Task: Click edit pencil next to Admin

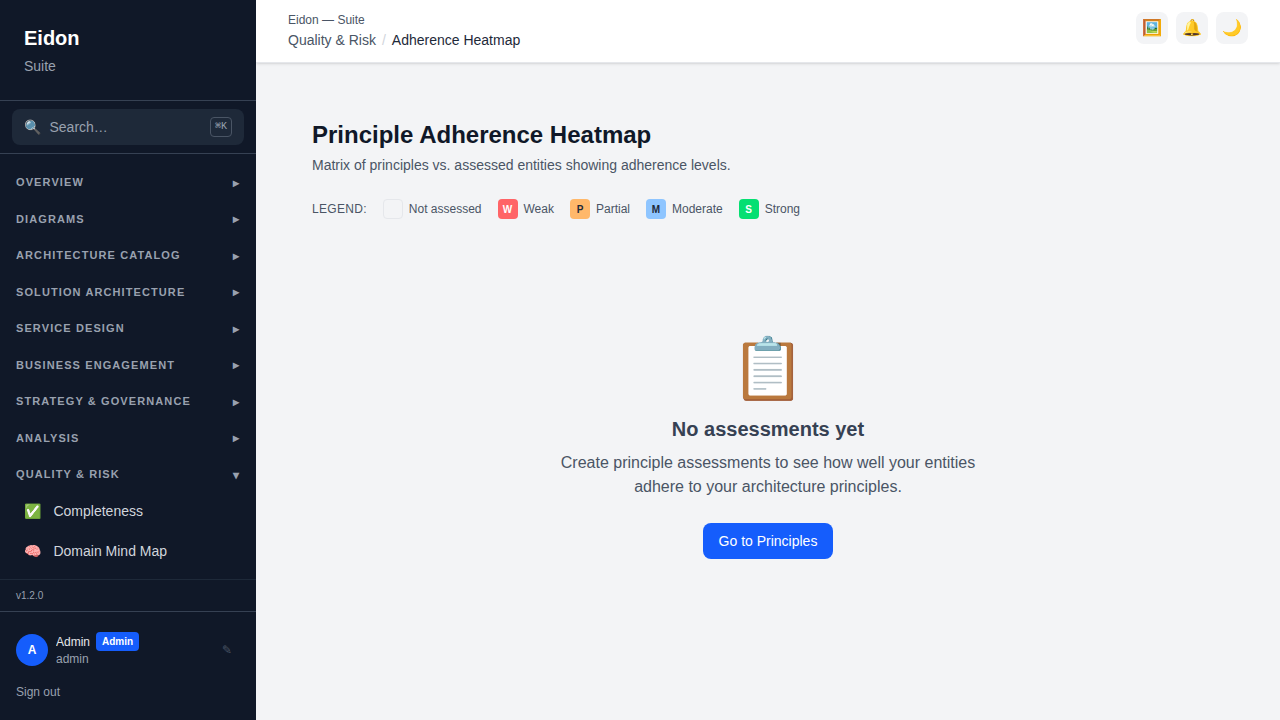Action: (x=227, y=650)
